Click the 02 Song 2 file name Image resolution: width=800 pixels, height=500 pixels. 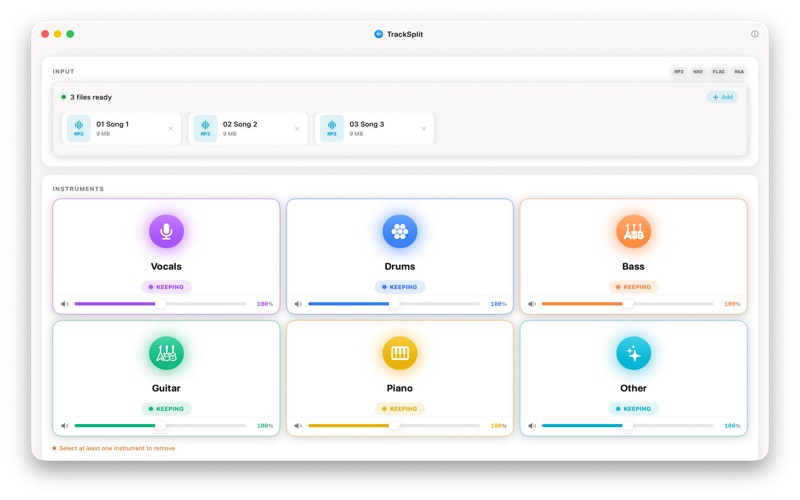point(240,124)
